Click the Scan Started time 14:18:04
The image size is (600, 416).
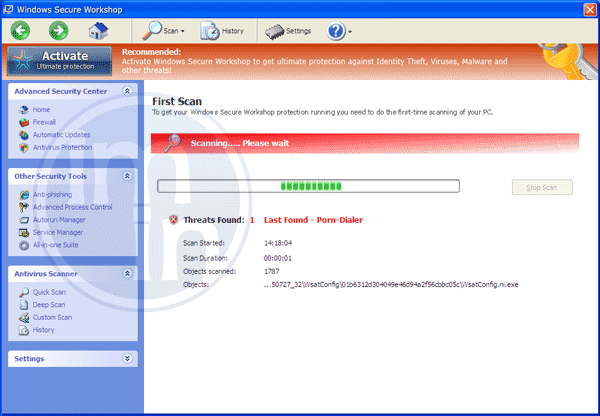point(278,243)
